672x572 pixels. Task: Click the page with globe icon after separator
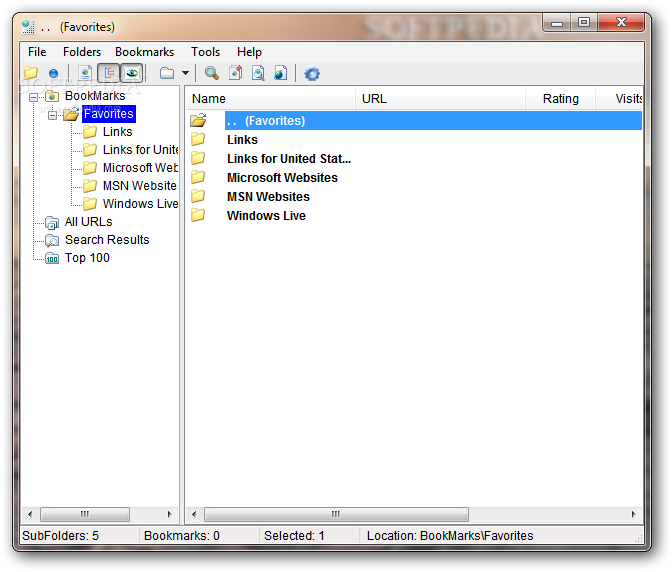pos(85,73)
